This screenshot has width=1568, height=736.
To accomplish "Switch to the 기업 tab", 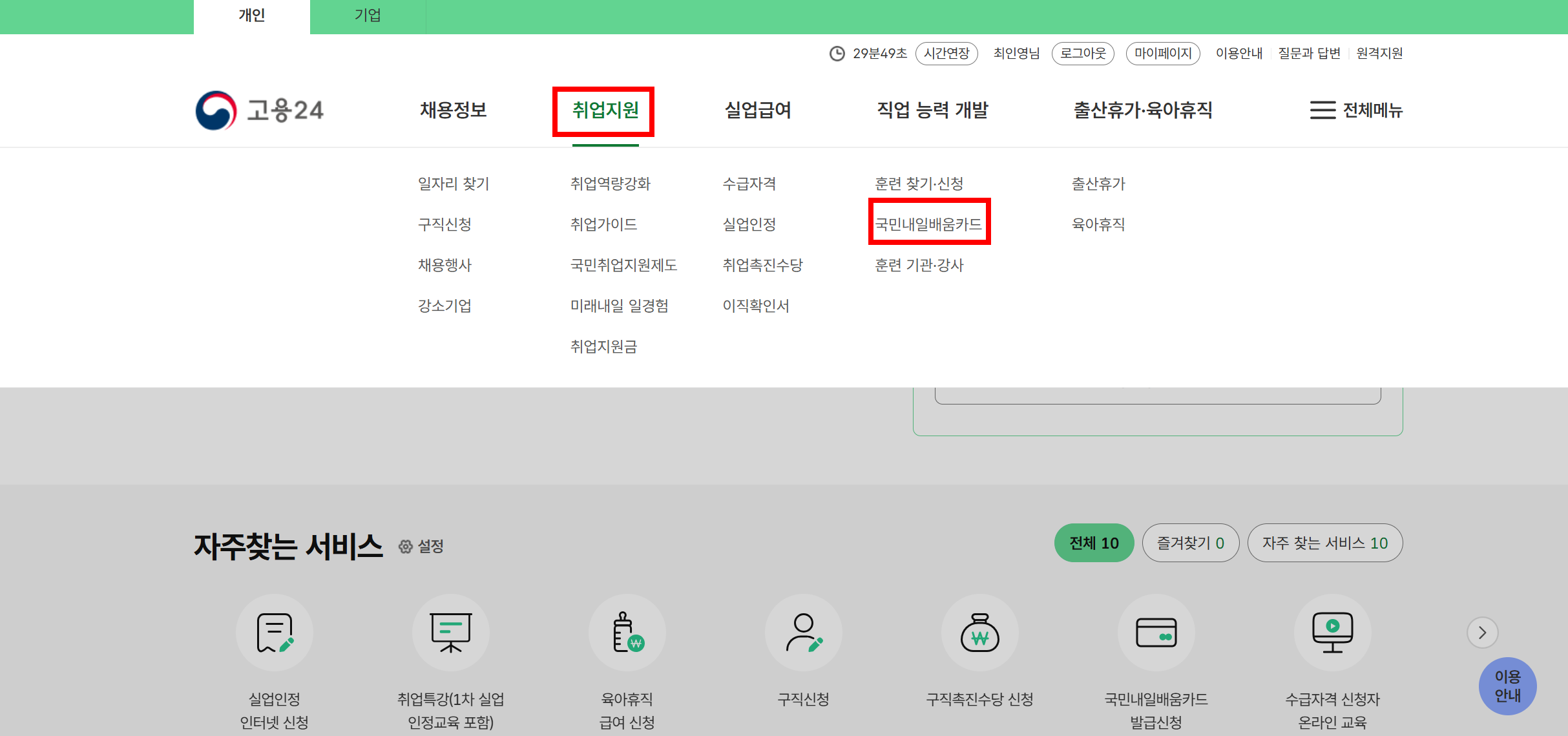I will pos(368,16).
